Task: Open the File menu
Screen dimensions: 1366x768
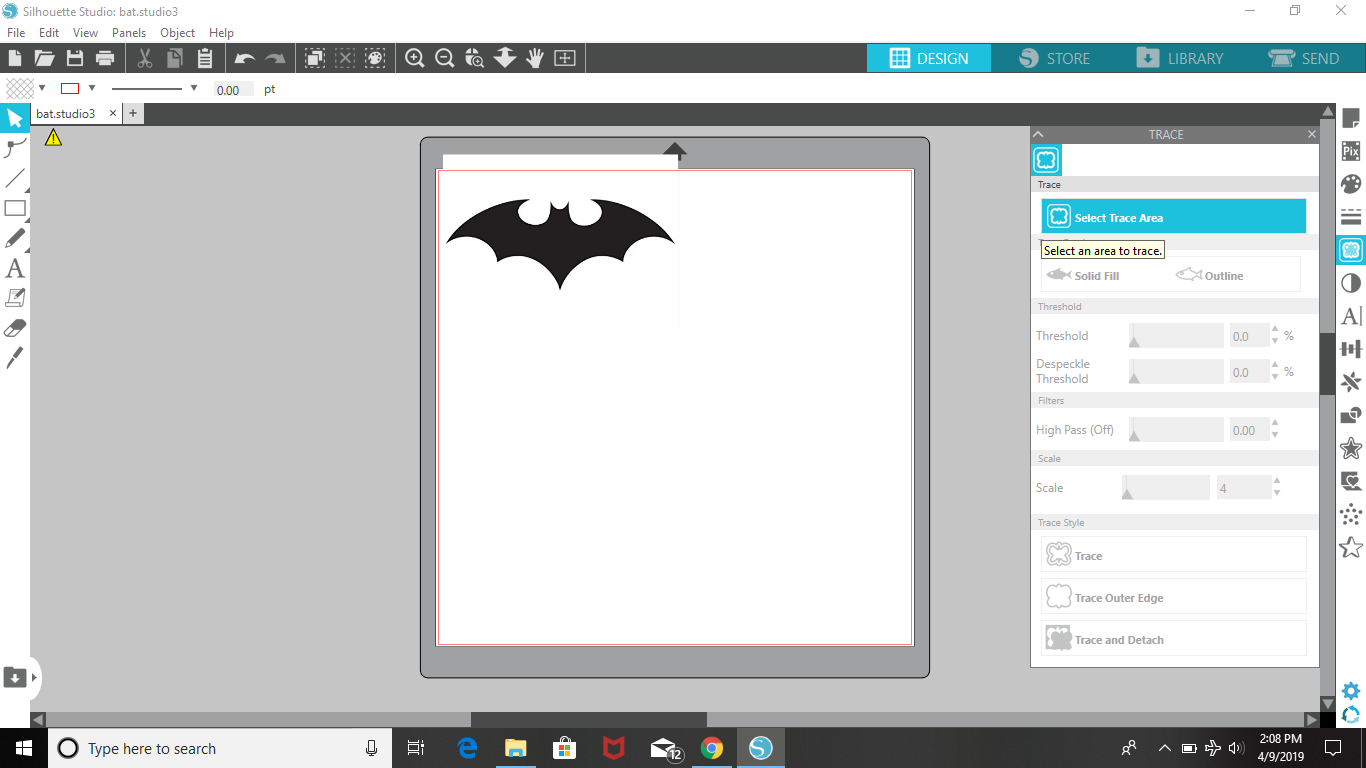Action: 16,33
